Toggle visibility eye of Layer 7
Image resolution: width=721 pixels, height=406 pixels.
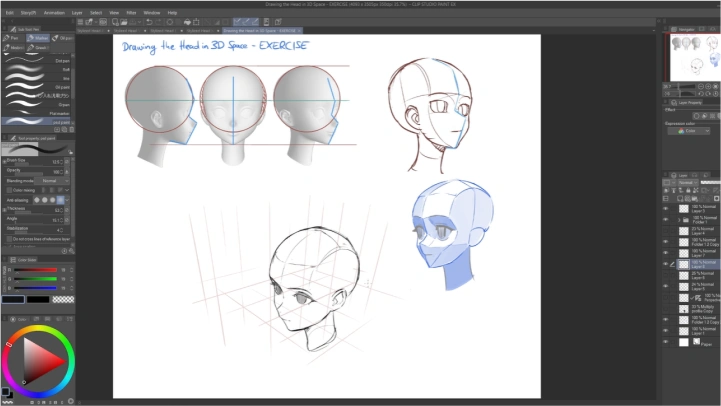pyautogui.click(x=665, y=253)
